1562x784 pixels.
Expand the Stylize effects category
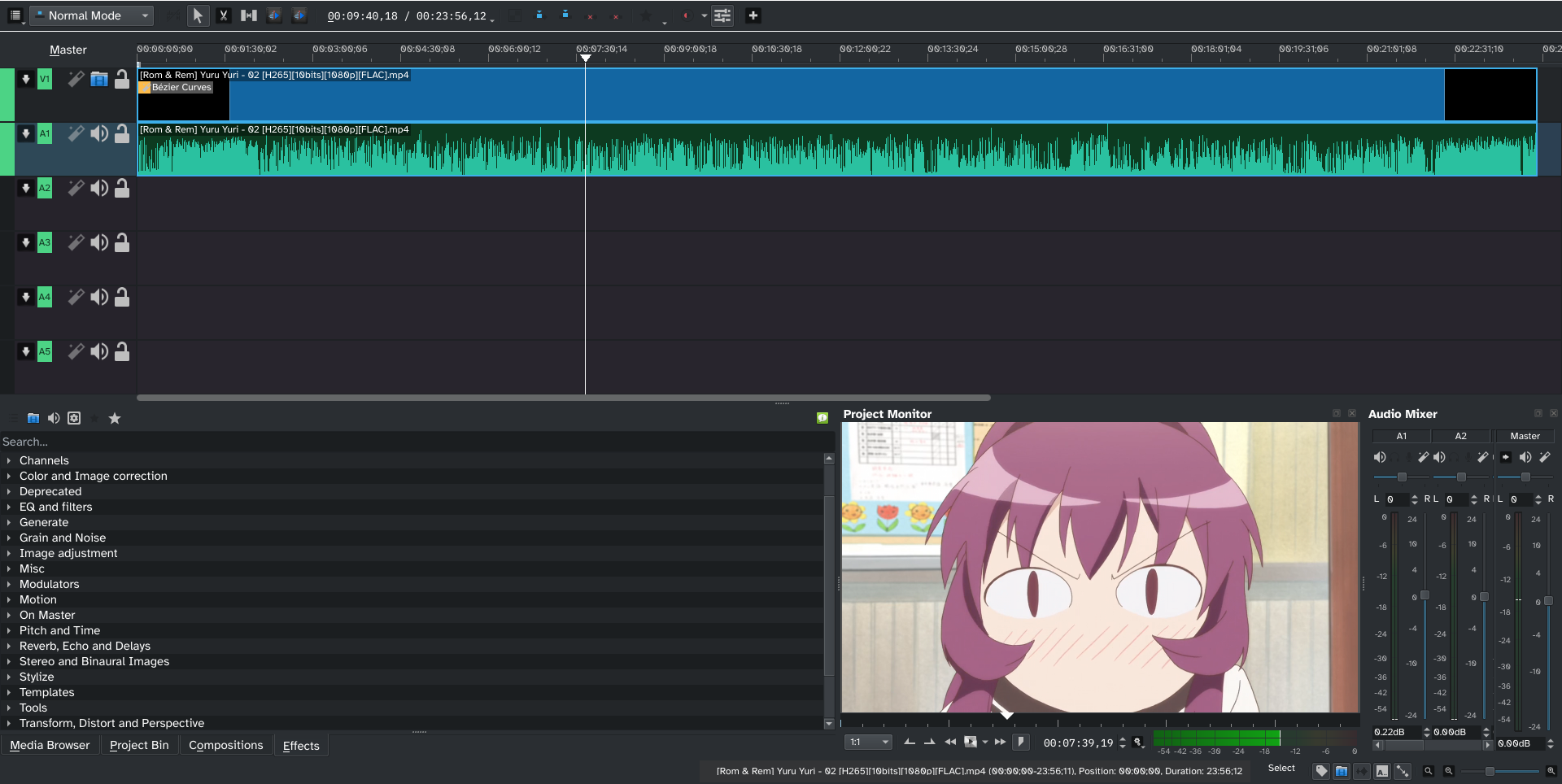click(x=9, y=677)
